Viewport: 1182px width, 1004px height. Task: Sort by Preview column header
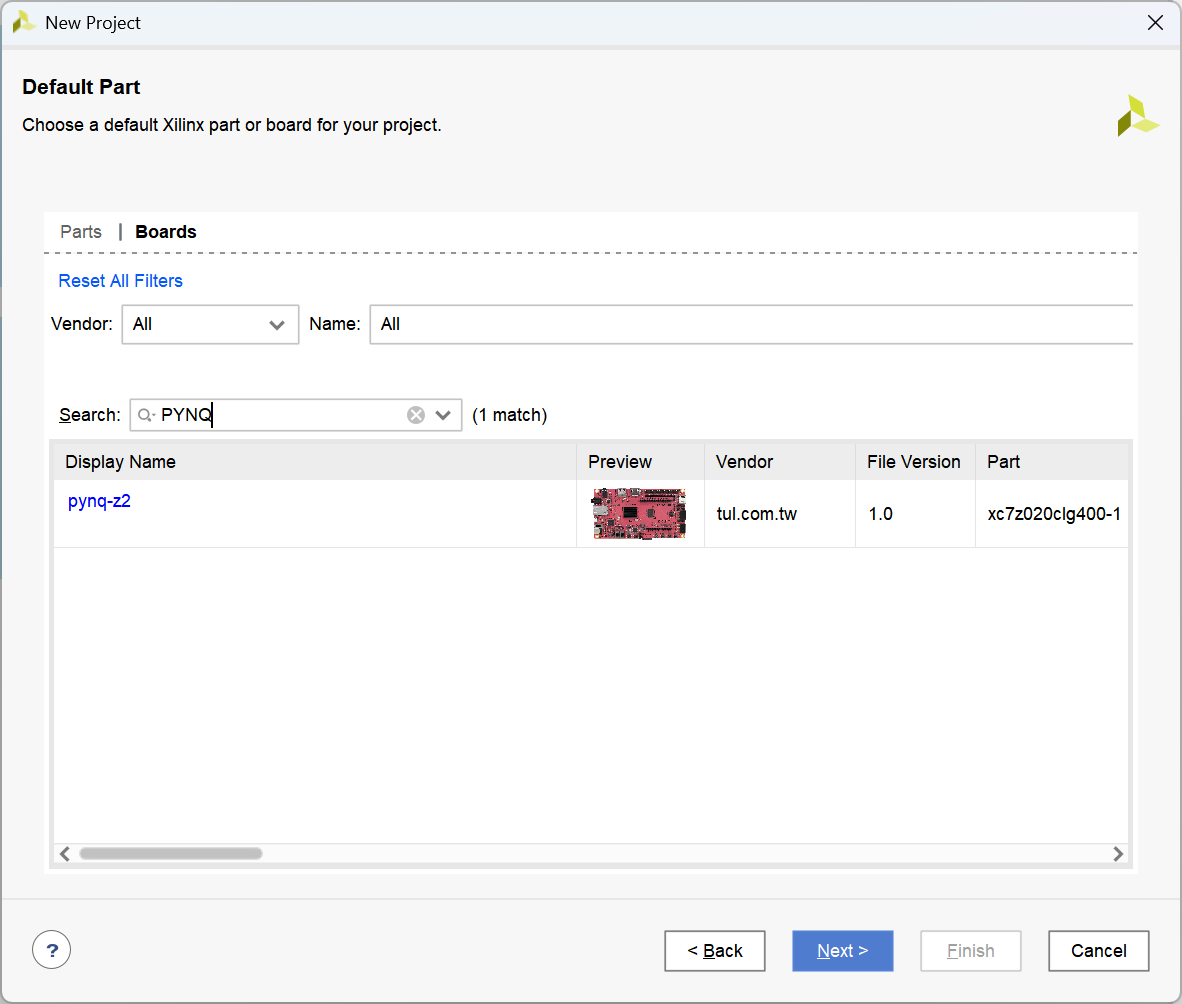[640, 461]
